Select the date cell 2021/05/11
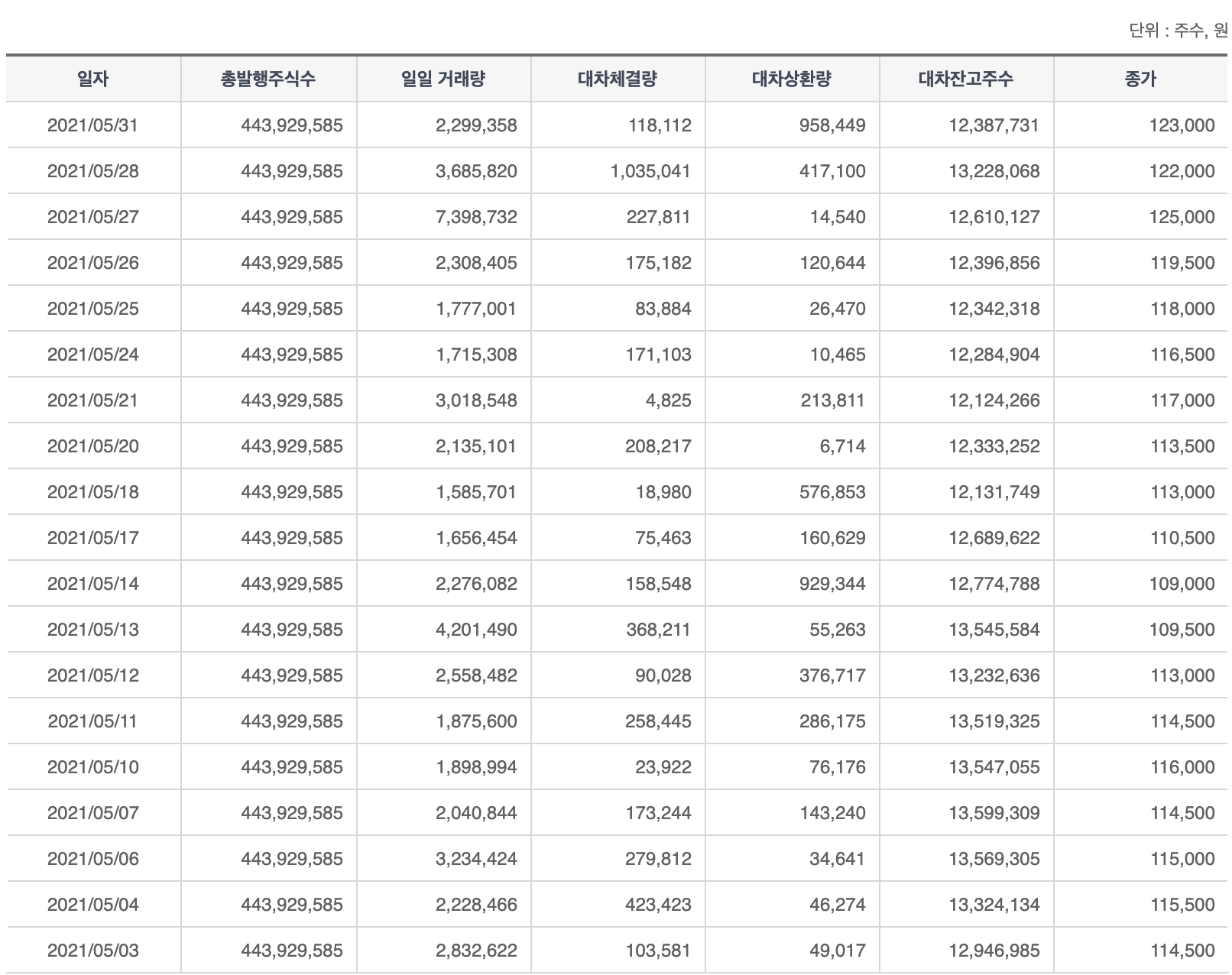The image size is (1232, 975). click(93, 721)
